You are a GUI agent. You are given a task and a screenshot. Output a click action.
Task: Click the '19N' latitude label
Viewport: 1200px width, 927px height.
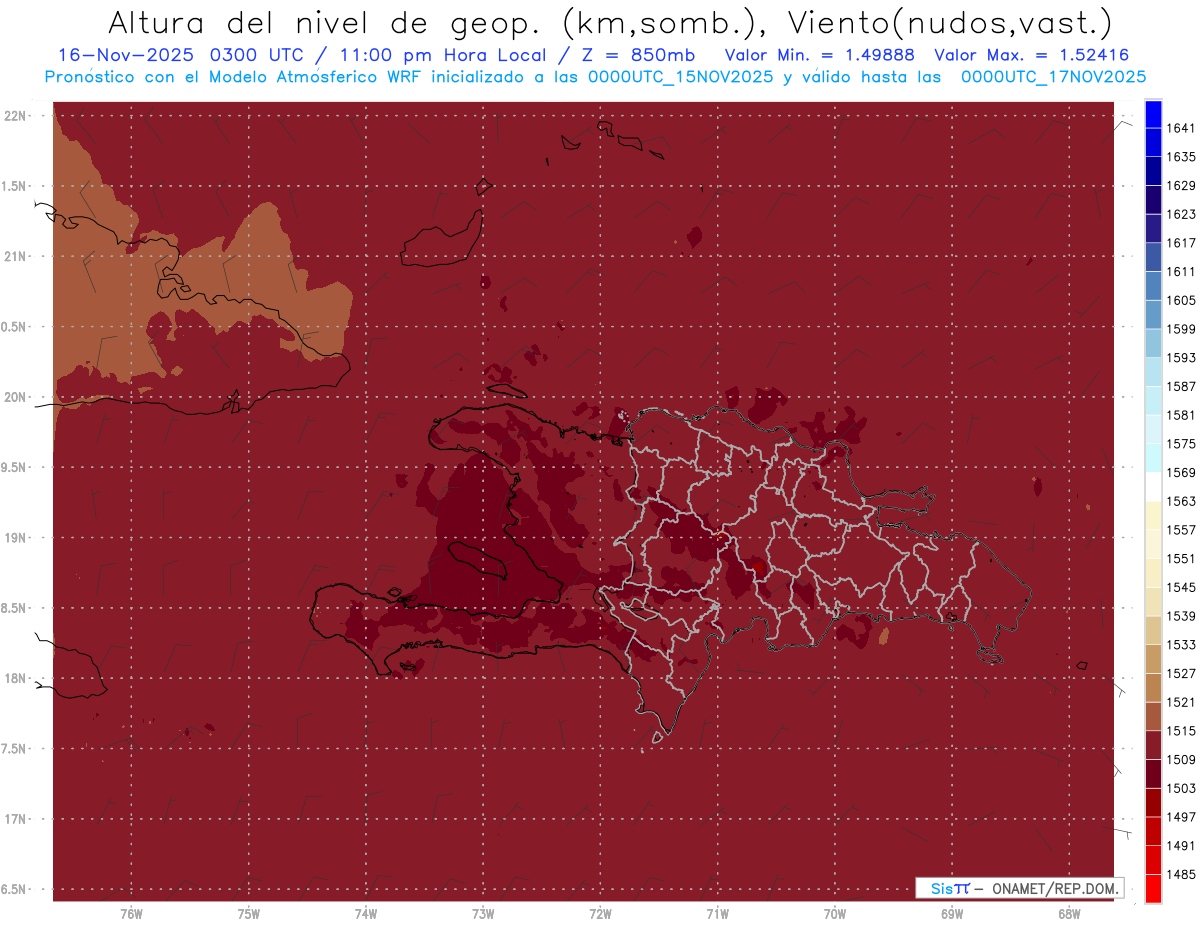[x=14, y=538]
